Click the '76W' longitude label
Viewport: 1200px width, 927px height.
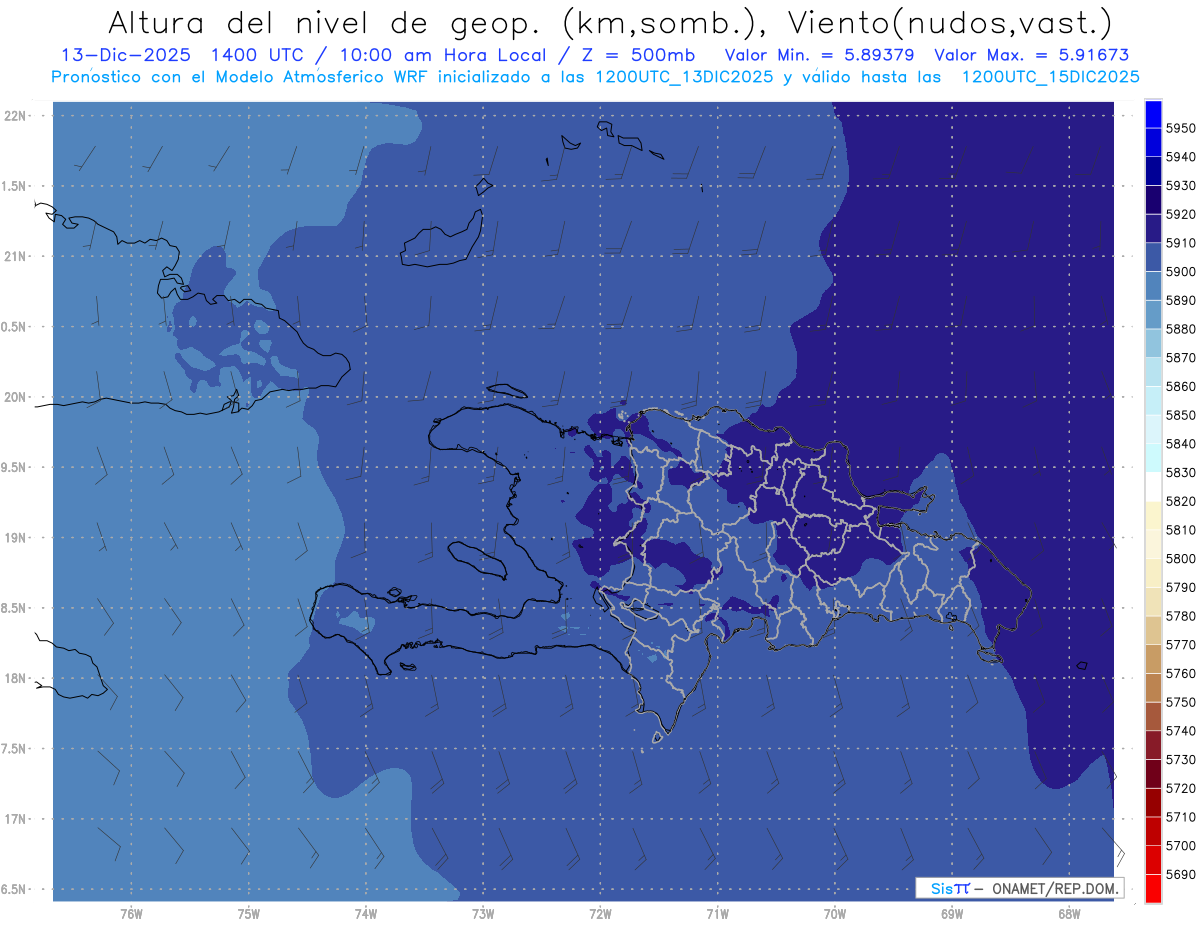click(x=131, y=913)
